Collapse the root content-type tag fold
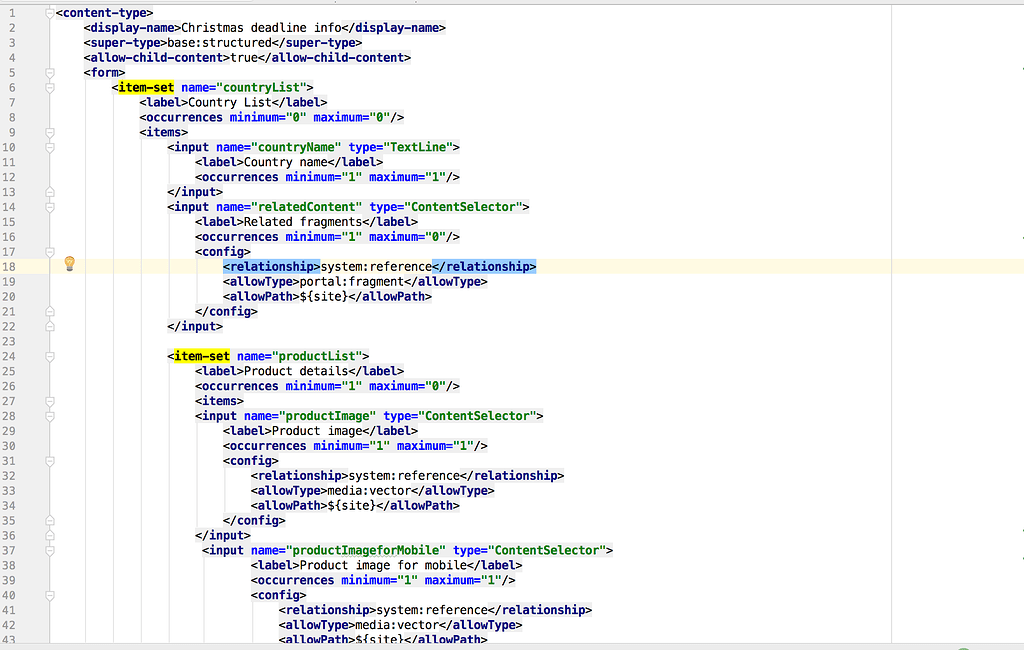 click(x=48, y=12)
